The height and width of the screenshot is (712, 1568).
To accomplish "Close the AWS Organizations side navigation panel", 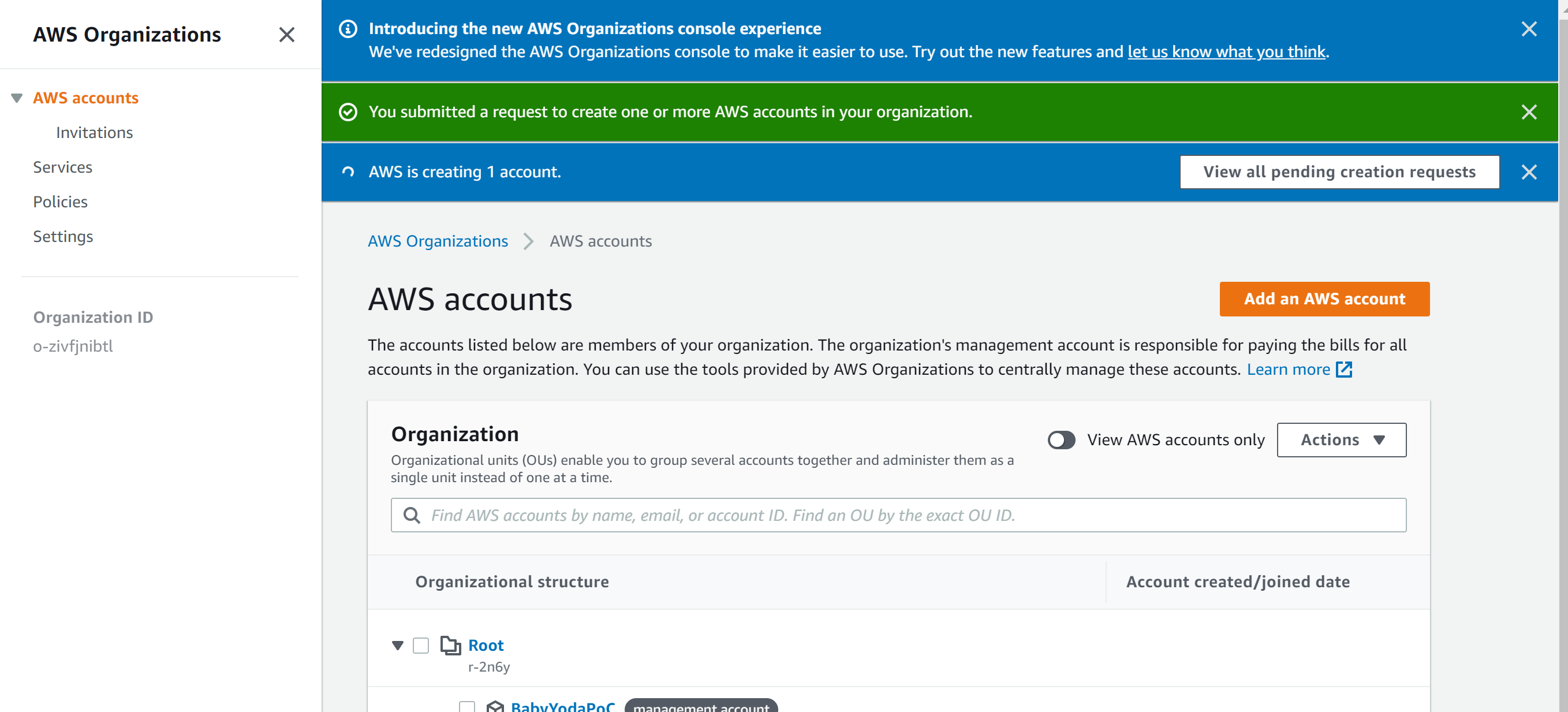I will 287,35.
